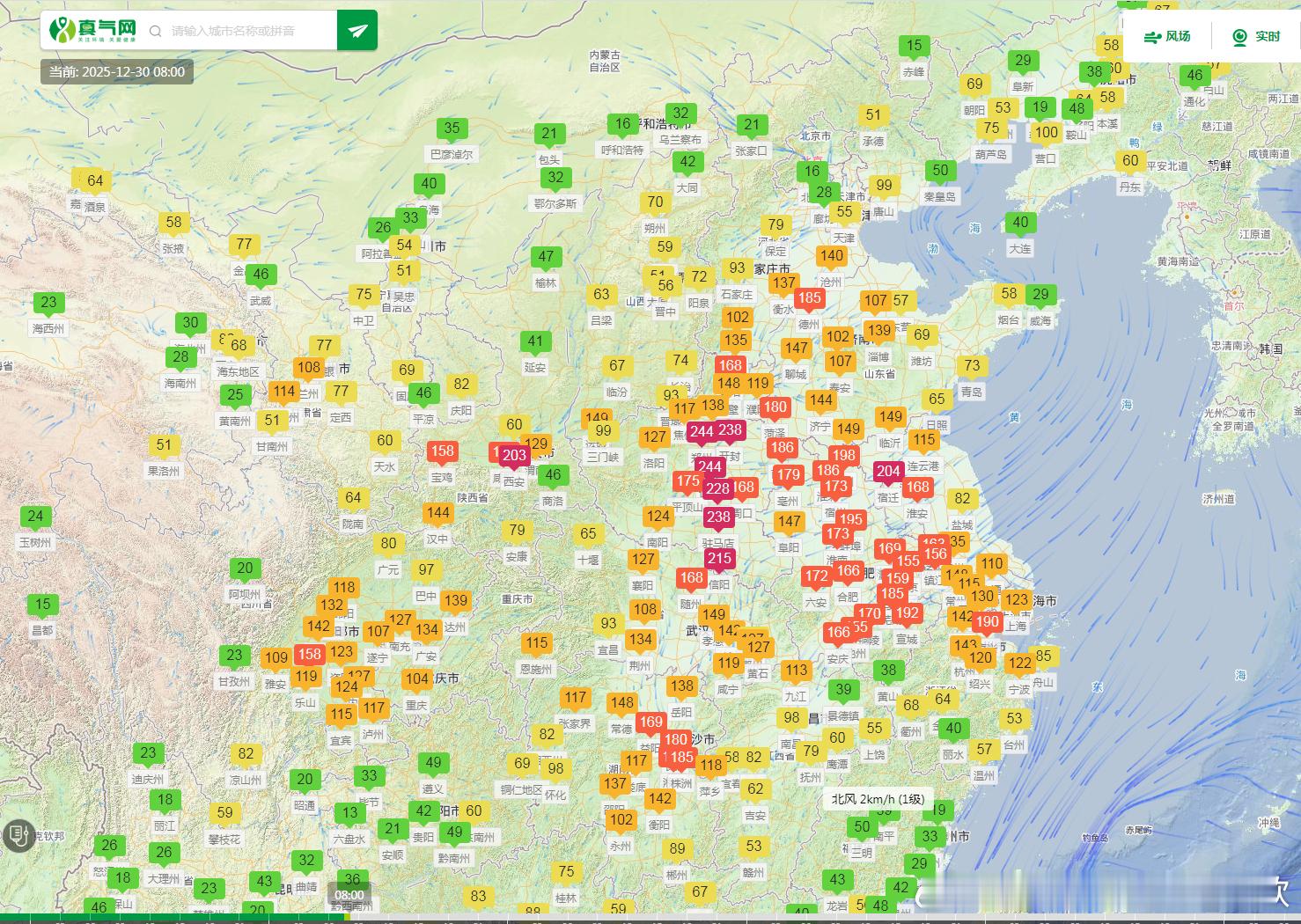Click the 岳阳 AQI 138 marker
1301x924 pixels.
682,688
